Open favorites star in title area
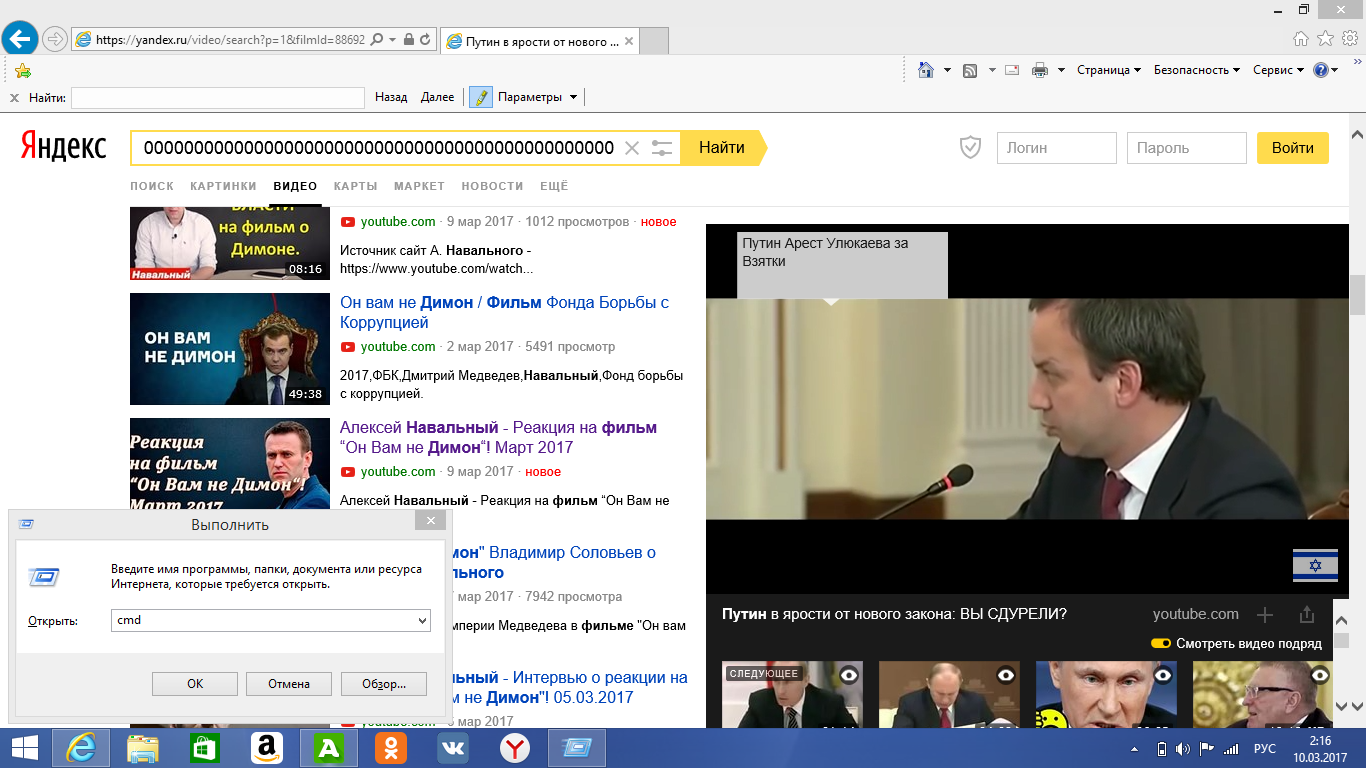 coord(1325,38)
